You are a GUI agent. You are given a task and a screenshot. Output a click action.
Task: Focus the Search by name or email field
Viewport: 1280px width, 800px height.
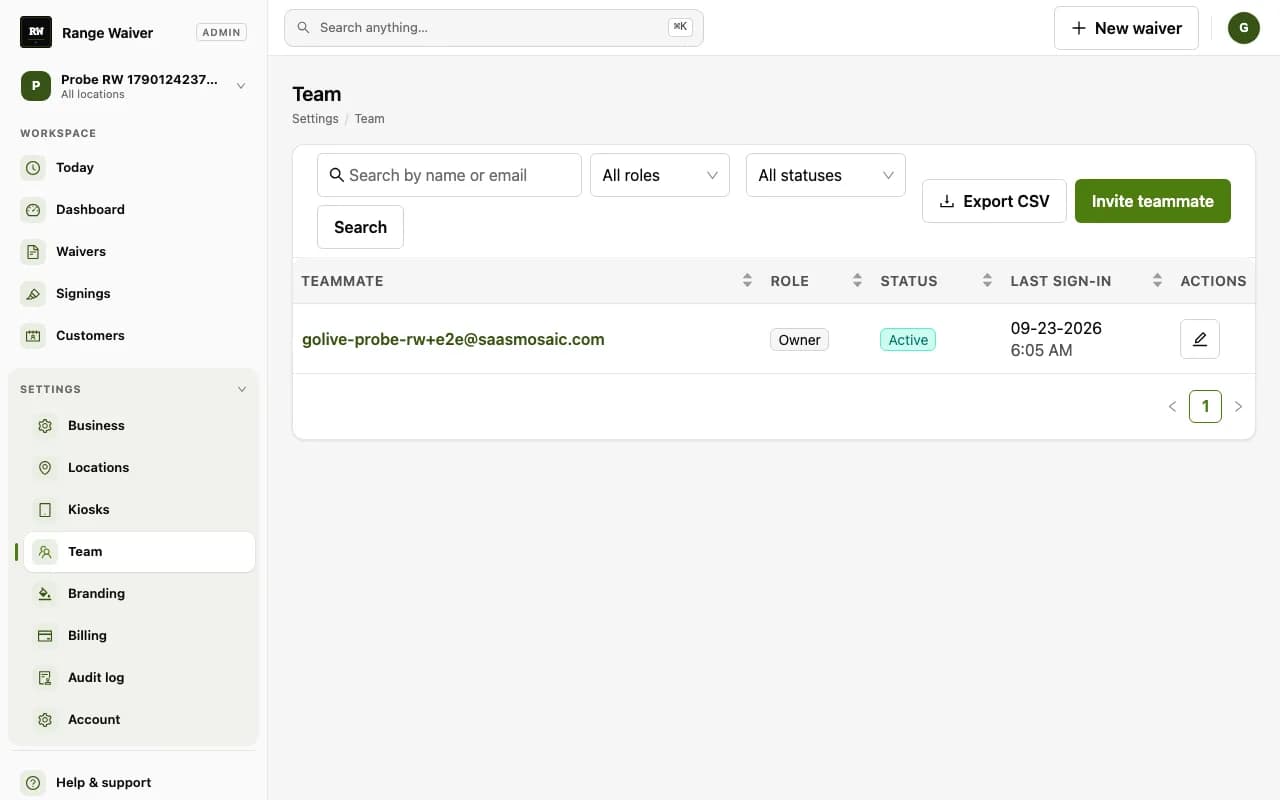449,175
